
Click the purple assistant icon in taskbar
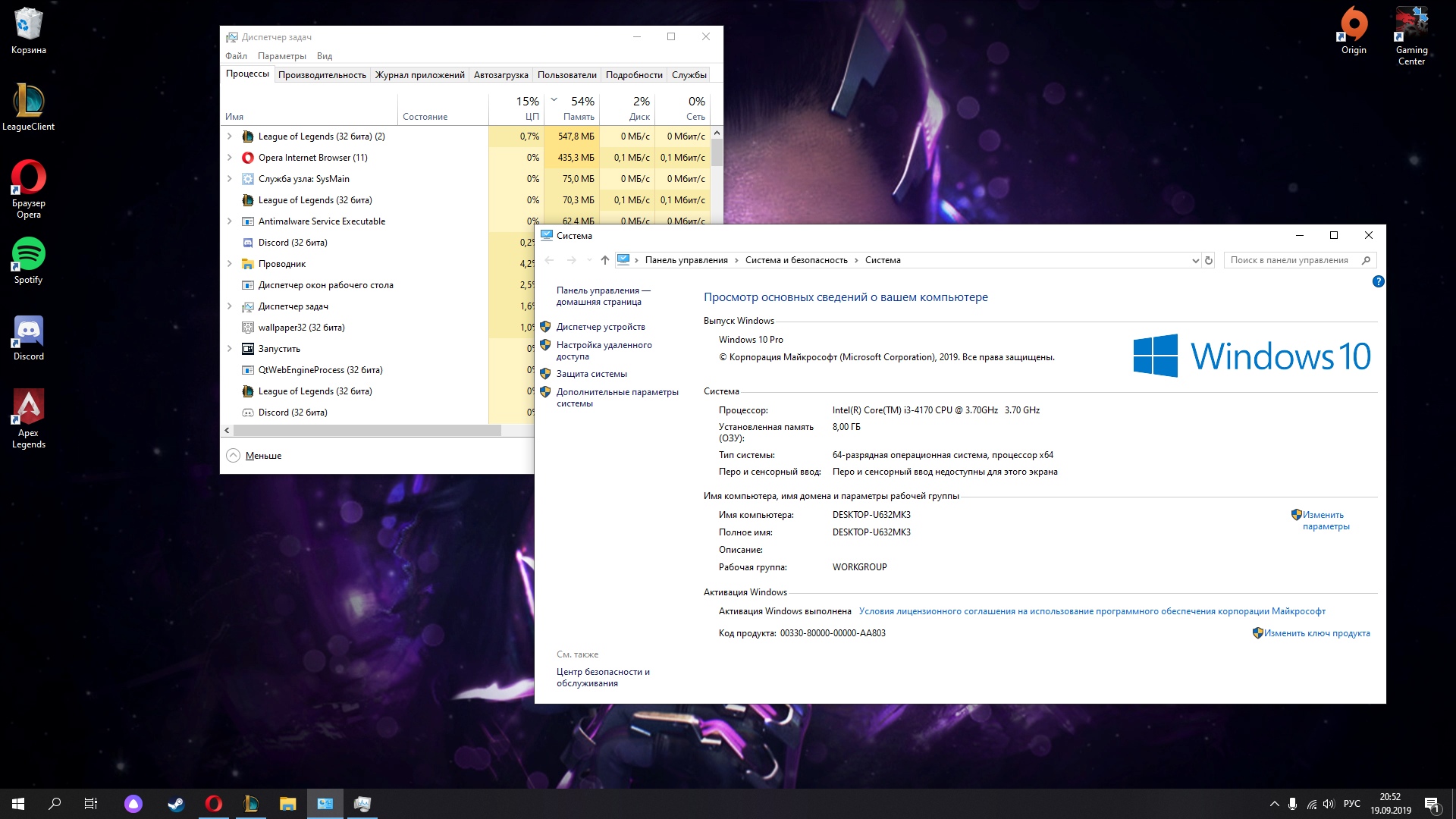point(133,804)
